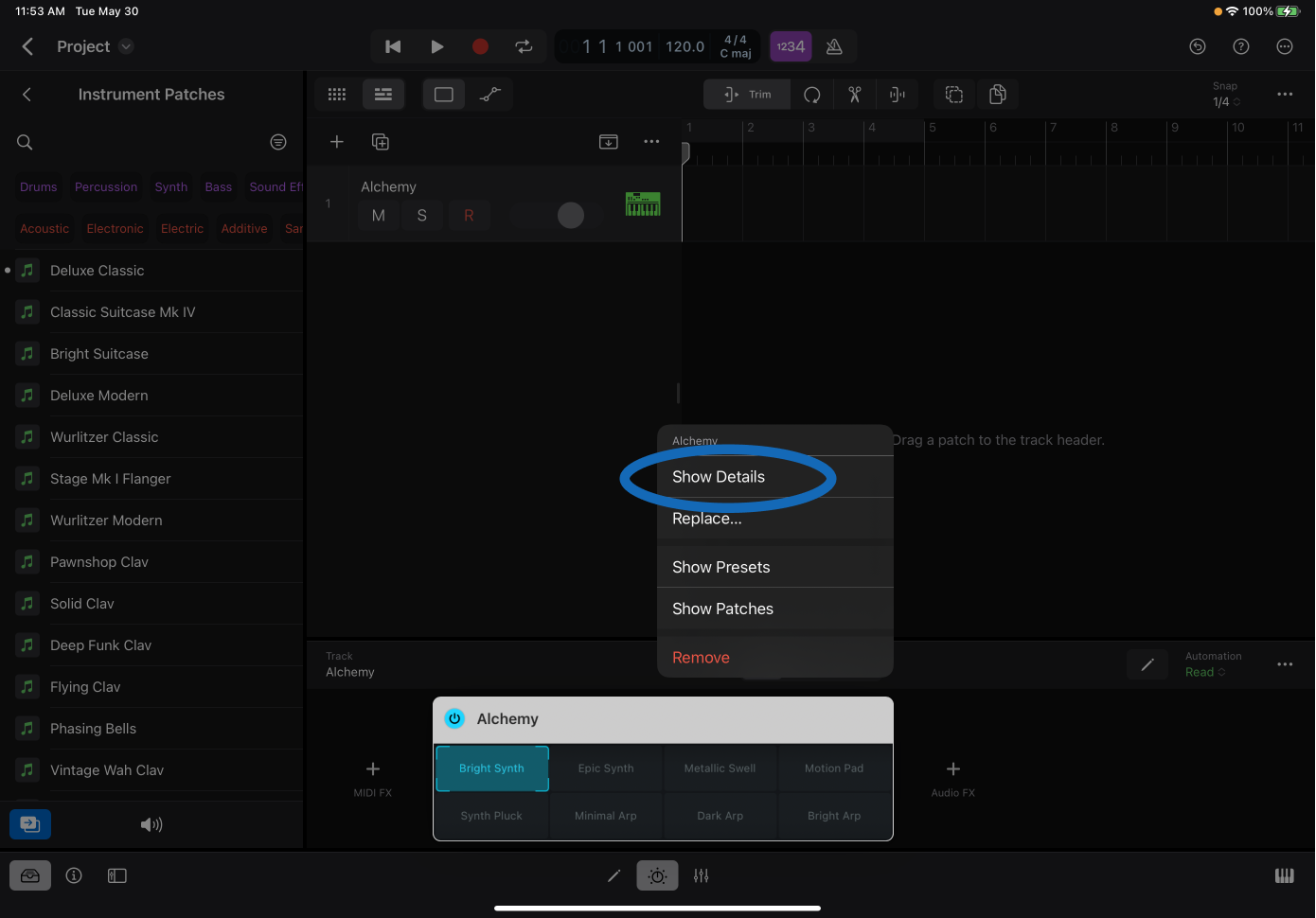Screen dimensions: 1316x918
Task: Toggle the 1234 count-in button
Action: (791, 46)
